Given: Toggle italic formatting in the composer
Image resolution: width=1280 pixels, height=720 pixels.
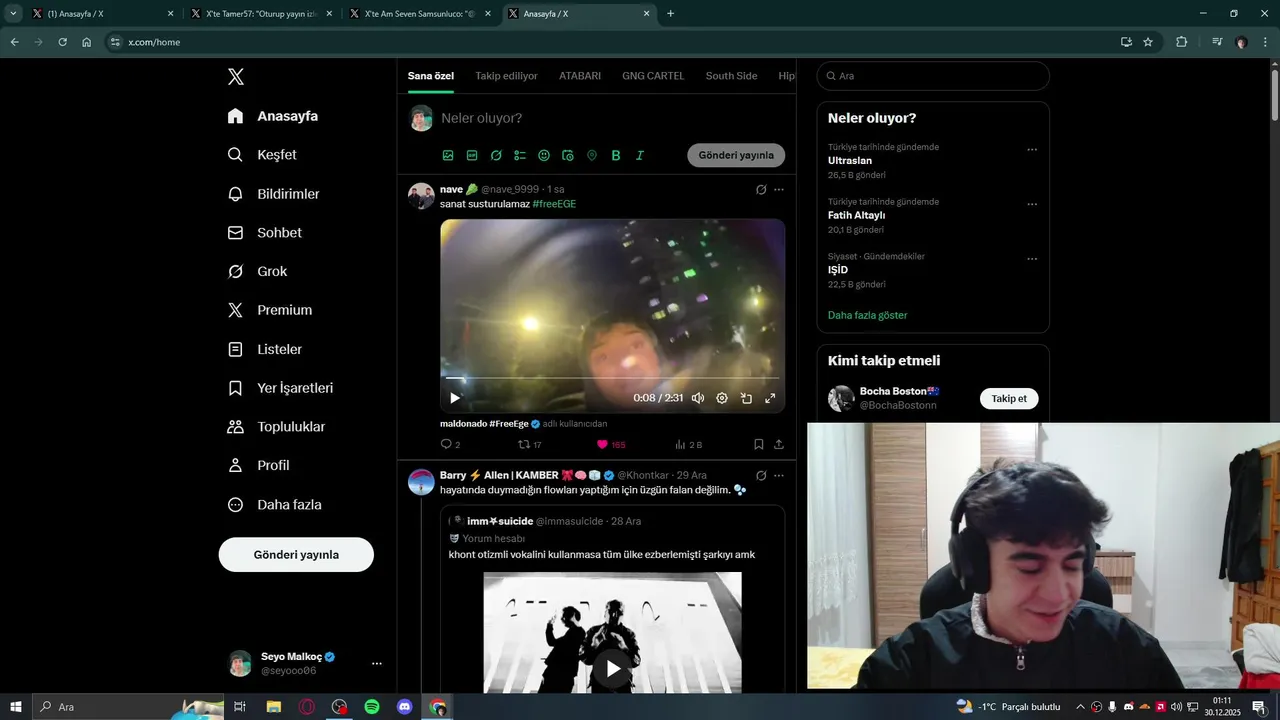Looking at the screenshot, I should (x=640, y=155).
